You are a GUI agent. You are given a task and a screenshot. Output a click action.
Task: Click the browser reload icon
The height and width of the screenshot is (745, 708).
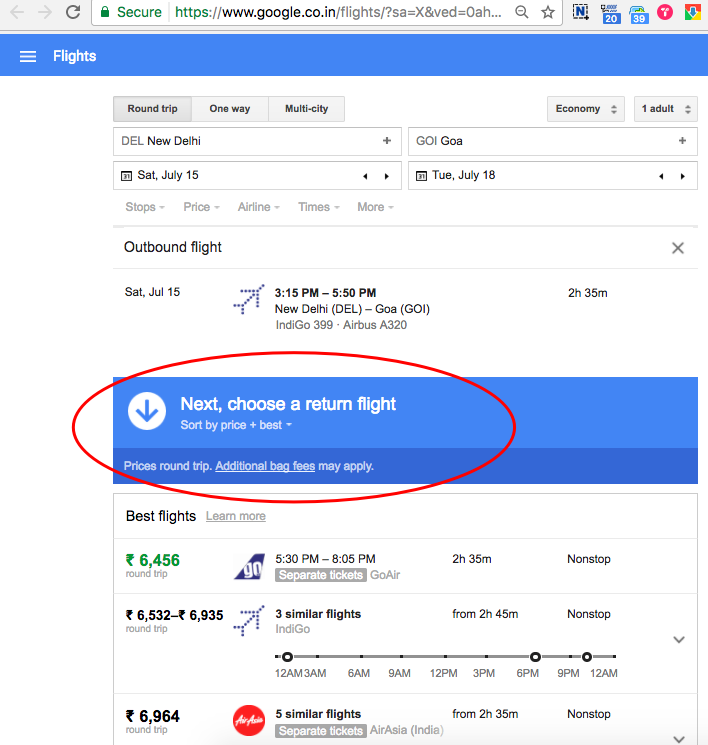73,13
